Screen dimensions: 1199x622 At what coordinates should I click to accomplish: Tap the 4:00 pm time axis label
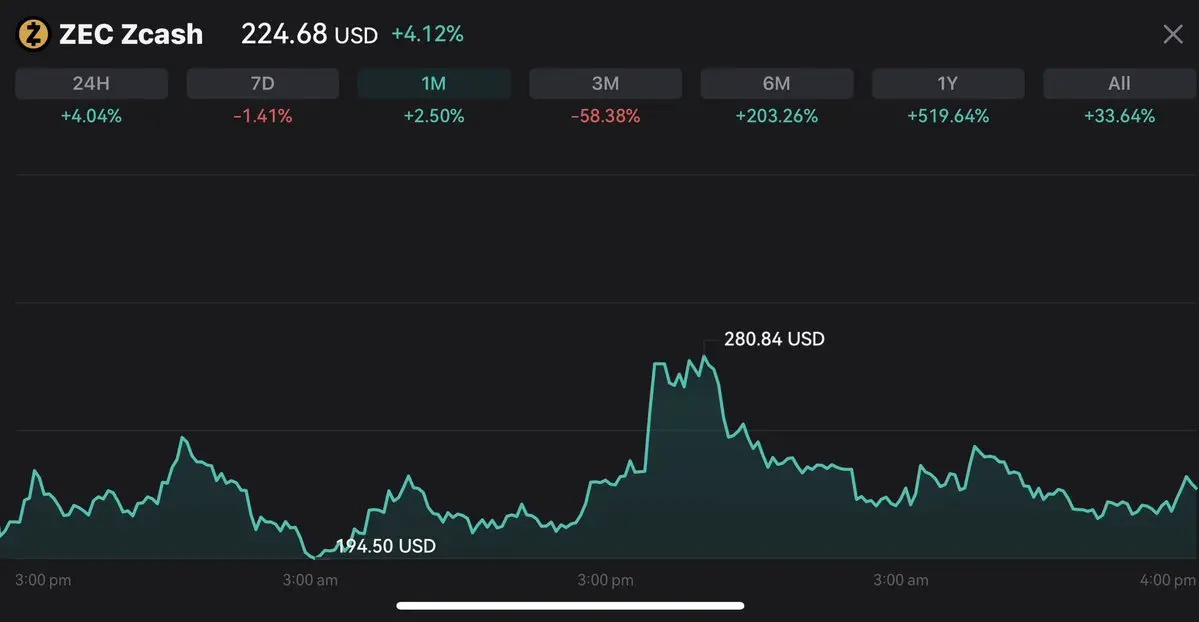click(1167, 580)
